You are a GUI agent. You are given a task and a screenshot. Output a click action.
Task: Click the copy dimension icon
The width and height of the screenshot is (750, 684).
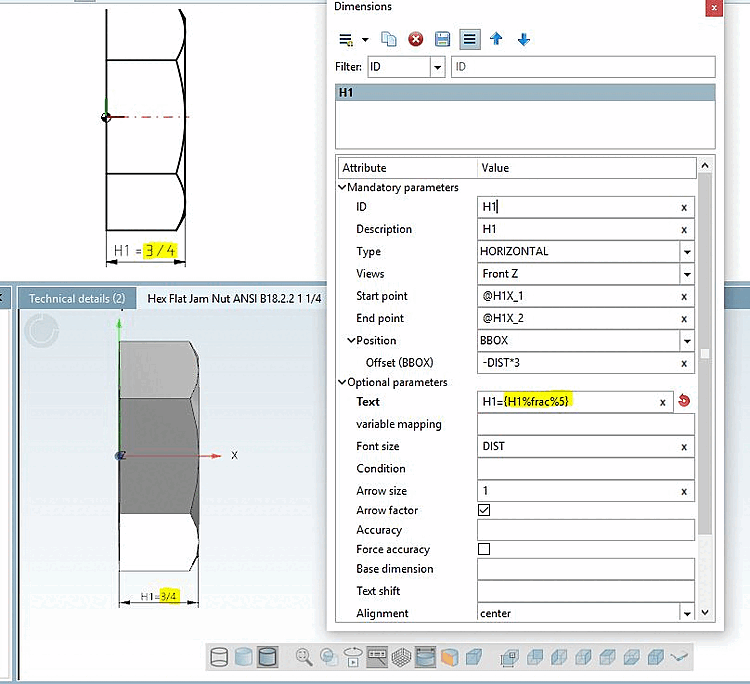[x=390, y=40]
